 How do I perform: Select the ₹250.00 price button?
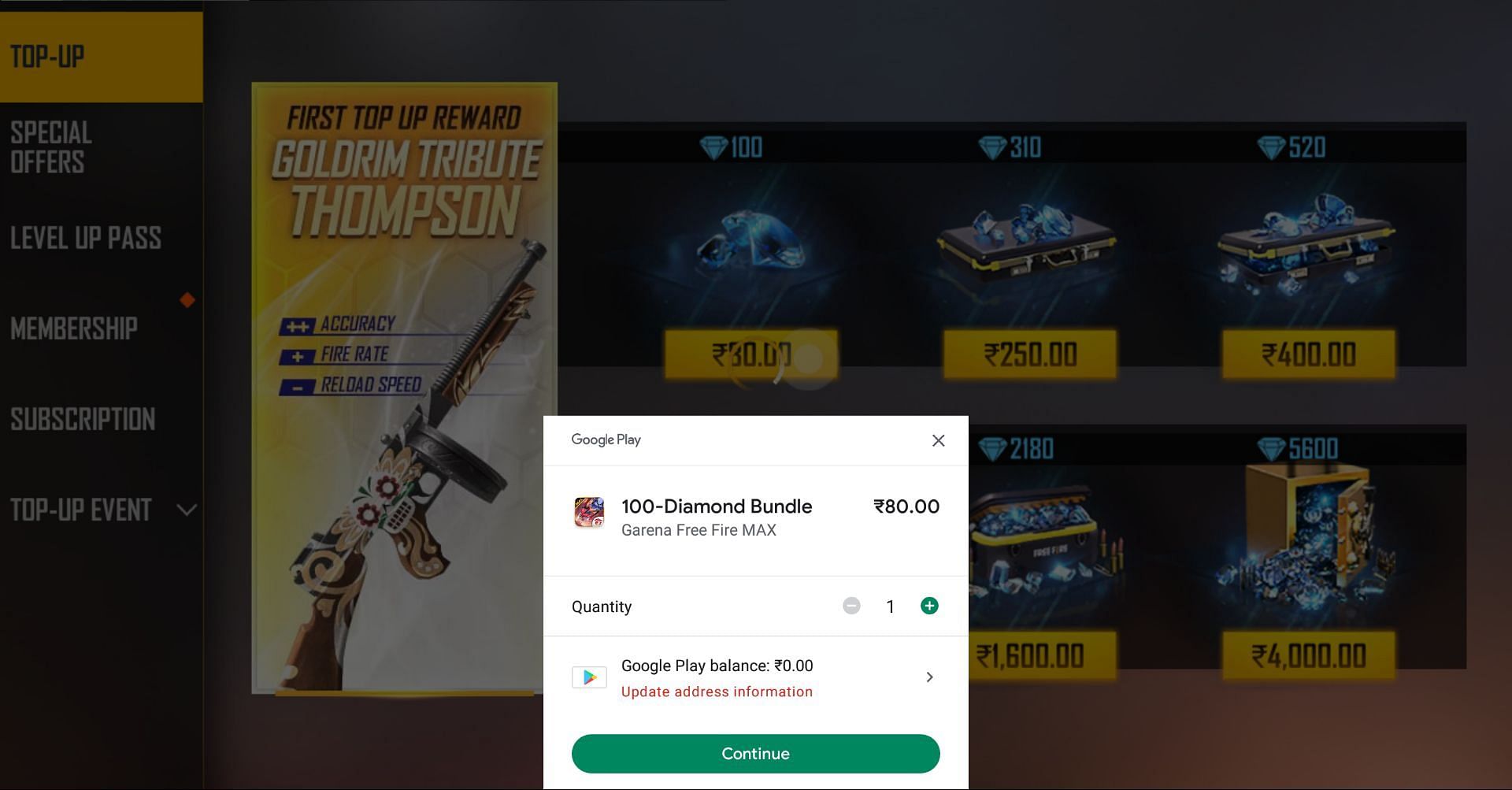point(1030,354)
